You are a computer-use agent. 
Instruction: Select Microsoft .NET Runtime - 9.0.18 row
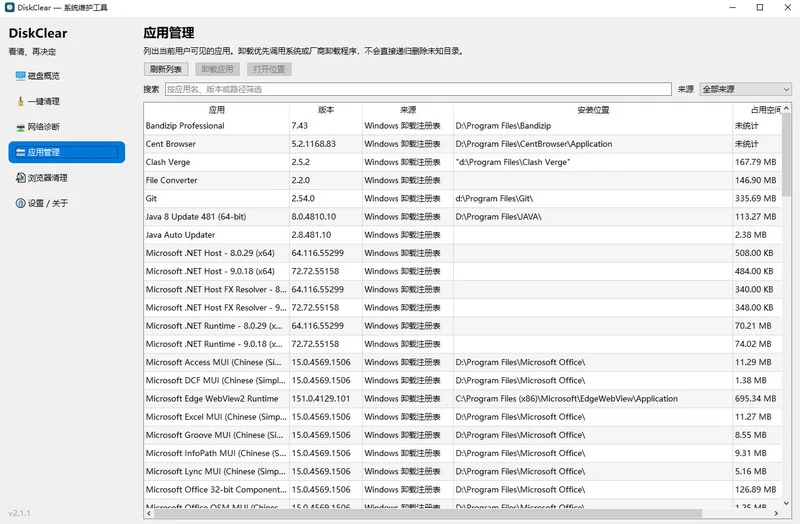pyautogui.click(x=463, y=344)
